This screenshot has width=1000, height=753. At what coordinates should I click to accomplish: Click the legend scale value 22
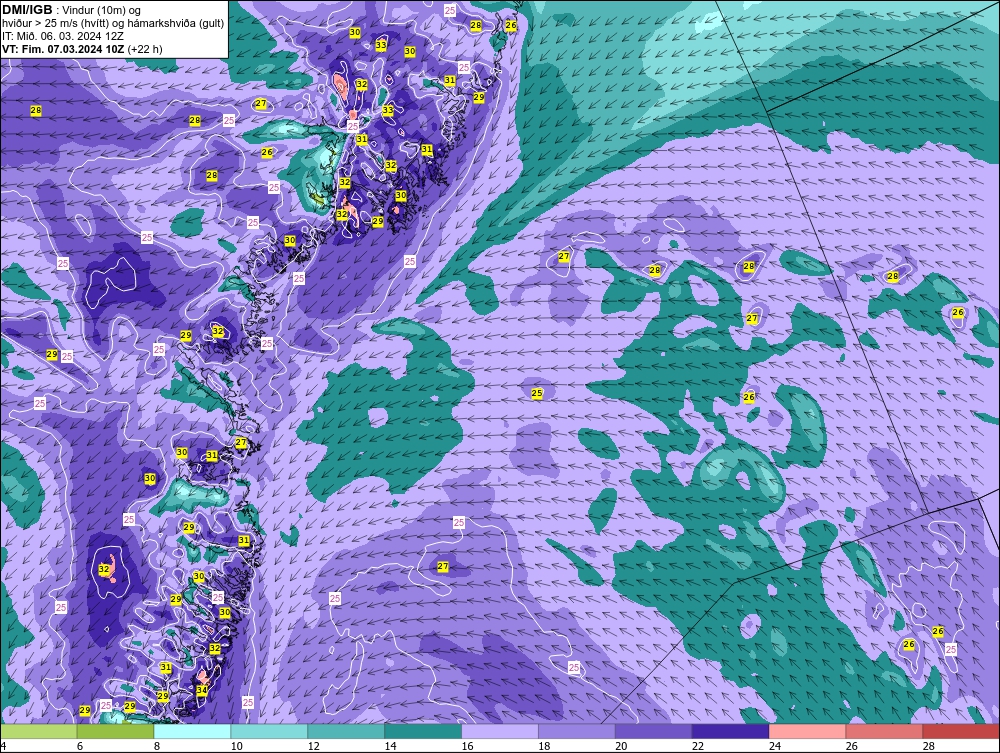(x=698, y=746)
